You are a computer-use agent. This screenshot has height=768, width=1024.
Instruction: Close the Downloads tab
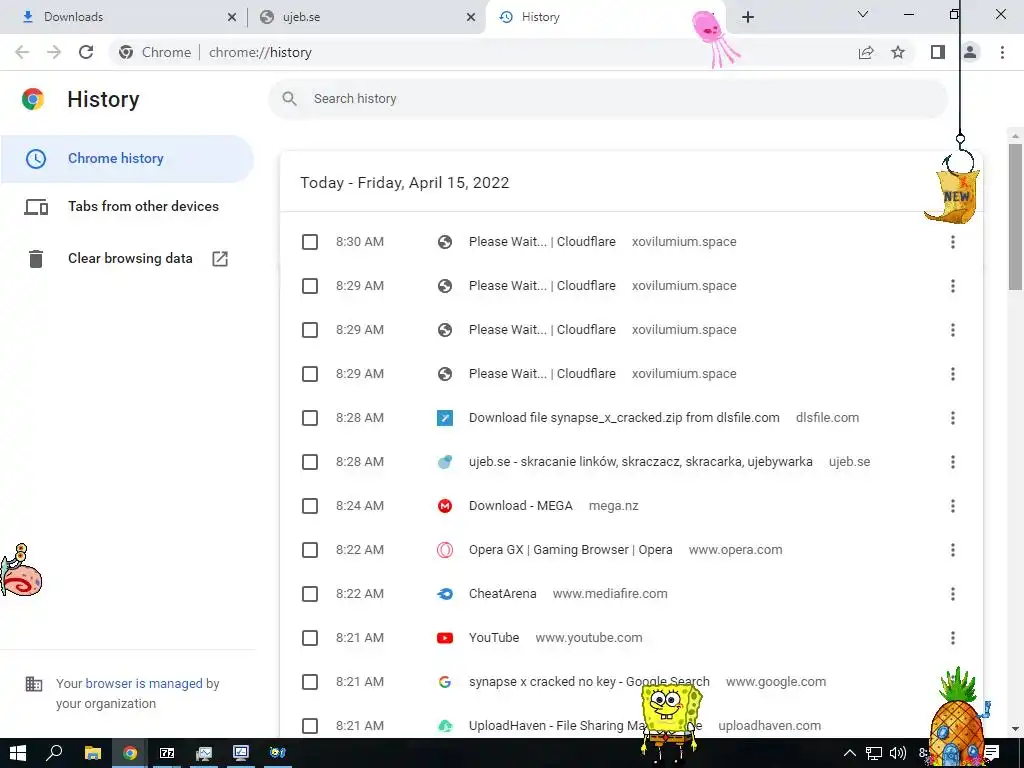[x=232, y=17]
